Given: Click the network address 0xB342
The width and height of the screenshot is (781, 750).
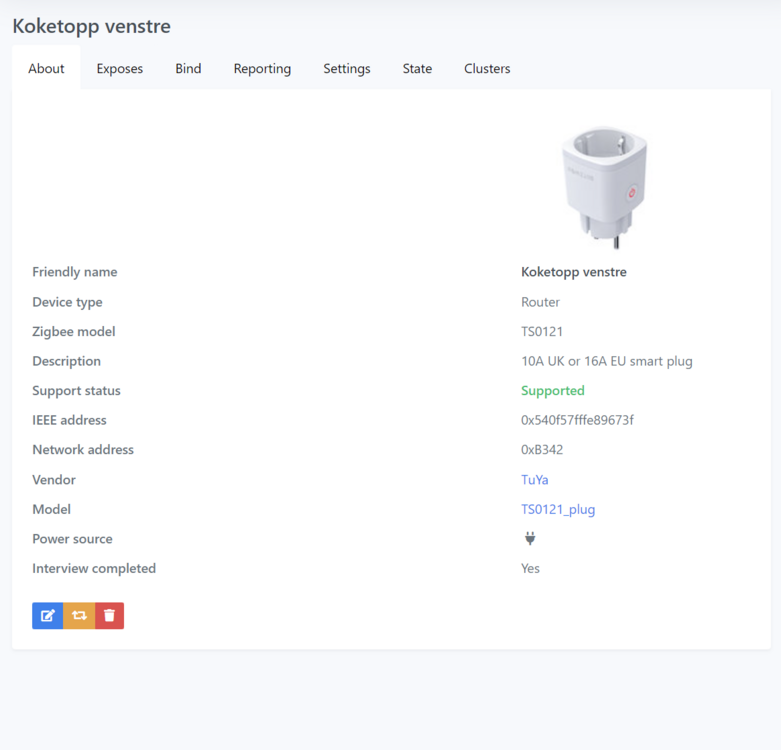Looking at the screenshot, I should tap(542, 450).
